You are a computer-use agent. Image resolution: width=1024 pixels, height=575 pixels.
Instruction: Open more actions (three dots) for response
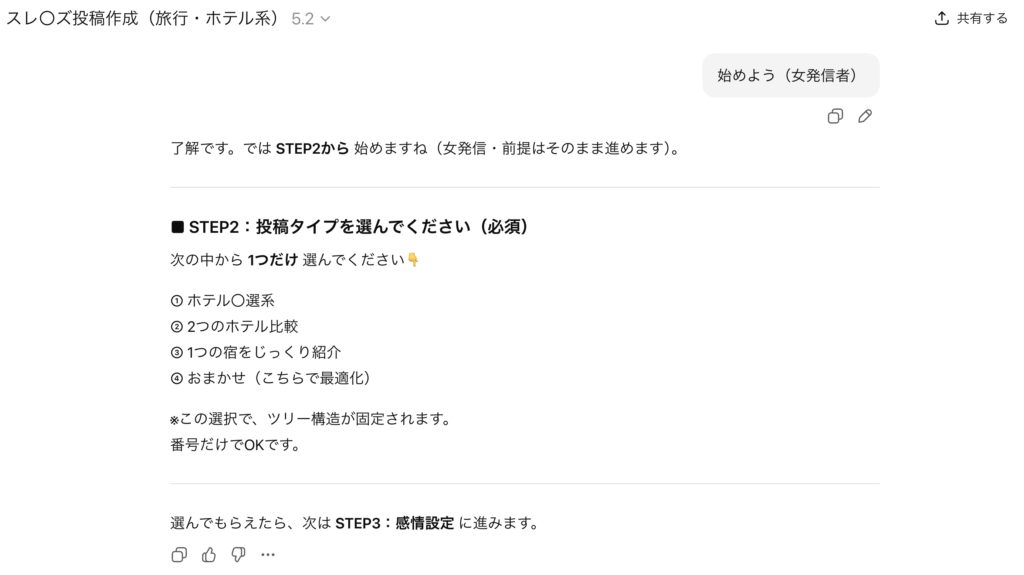(x=268, y=555)
